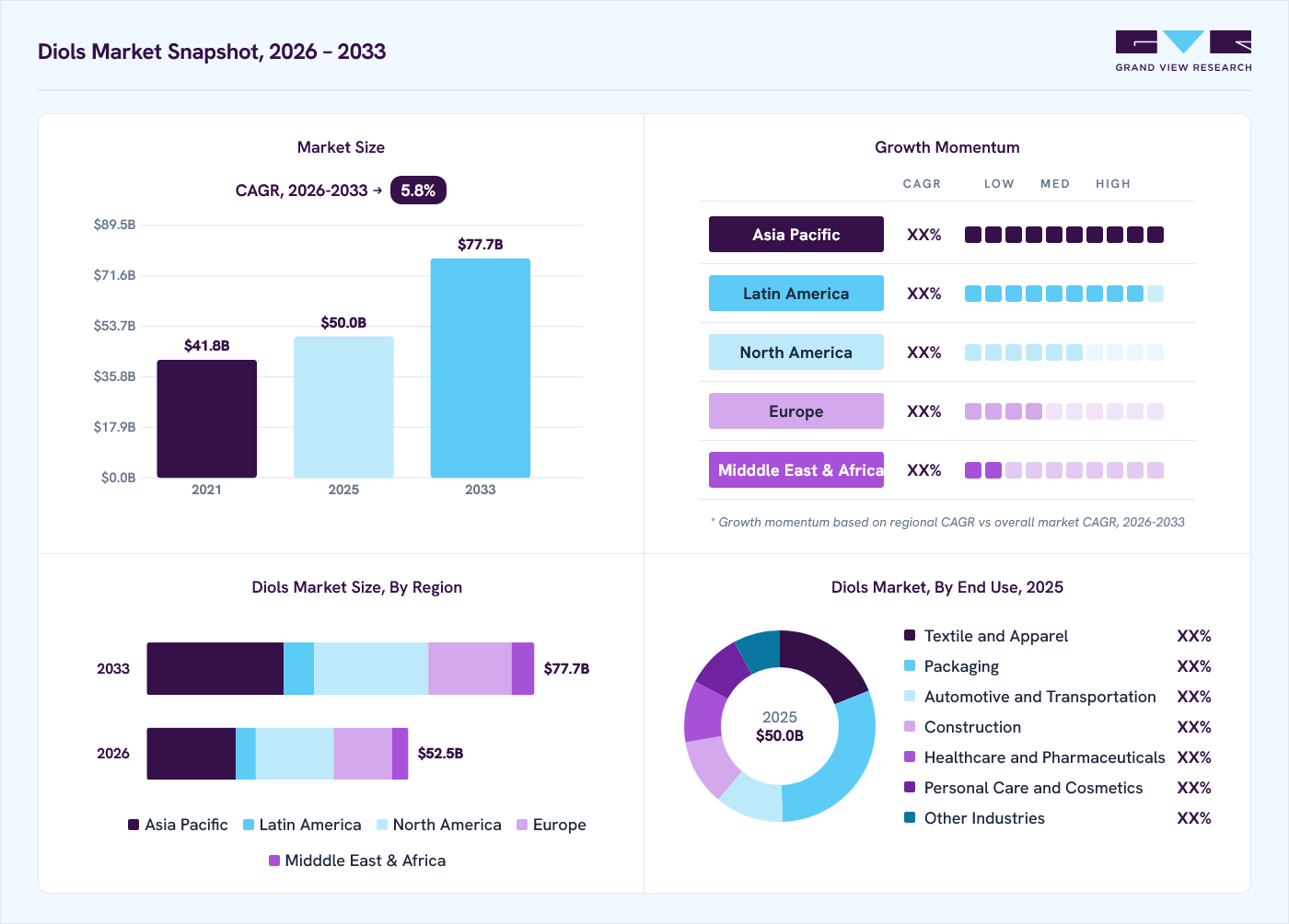The image size is (1289, 924).
Task: Click the $41.8B label above the 2021 bar
Action: point(207,346)
